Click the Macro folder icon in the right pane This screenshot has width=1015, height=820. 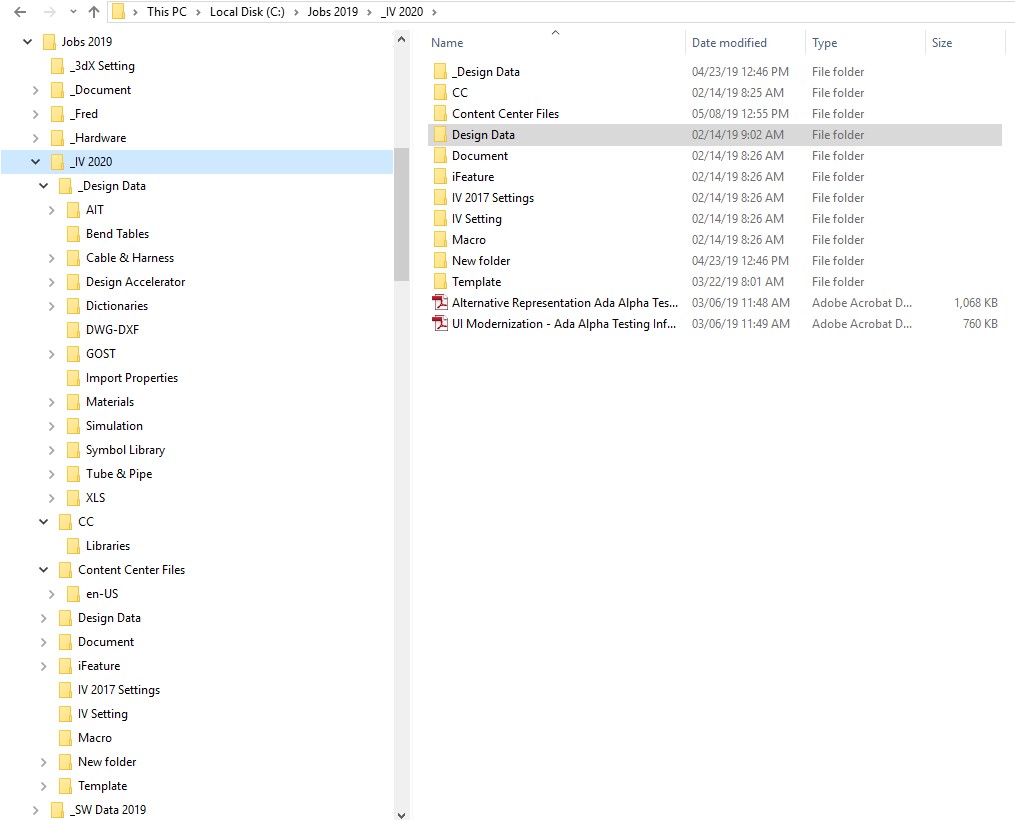click(x=441, y=239)
